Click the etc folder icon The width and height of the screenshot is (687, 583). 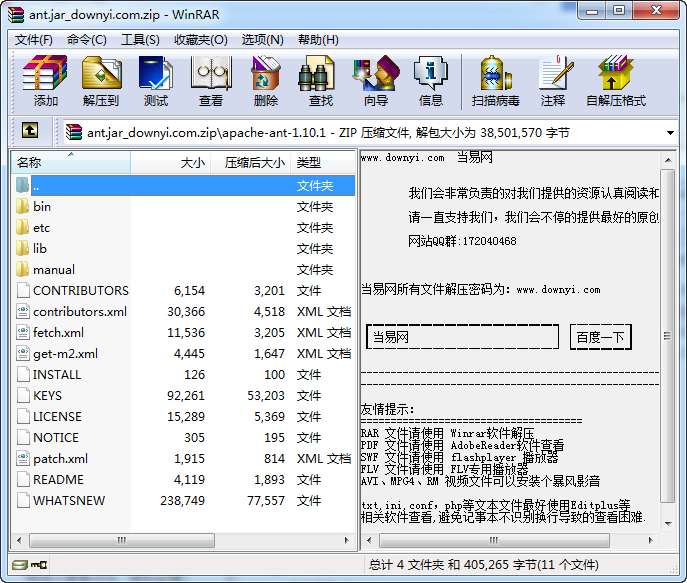click(x=22, y=227)
